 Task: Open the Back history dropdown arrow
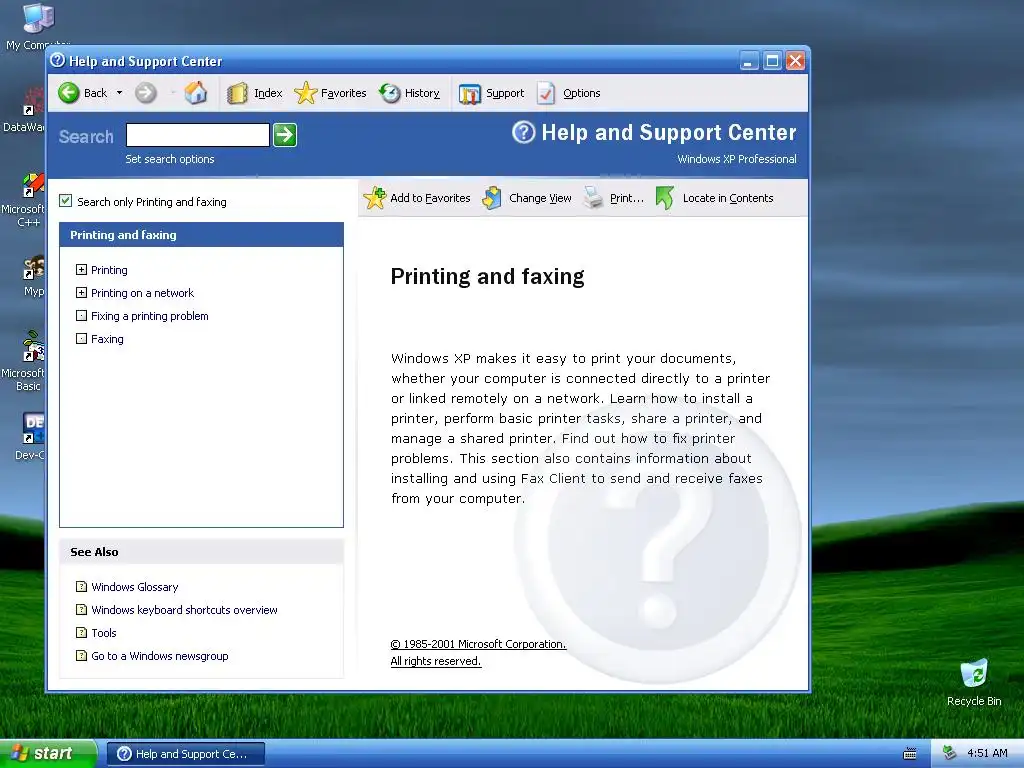(120, 93)
